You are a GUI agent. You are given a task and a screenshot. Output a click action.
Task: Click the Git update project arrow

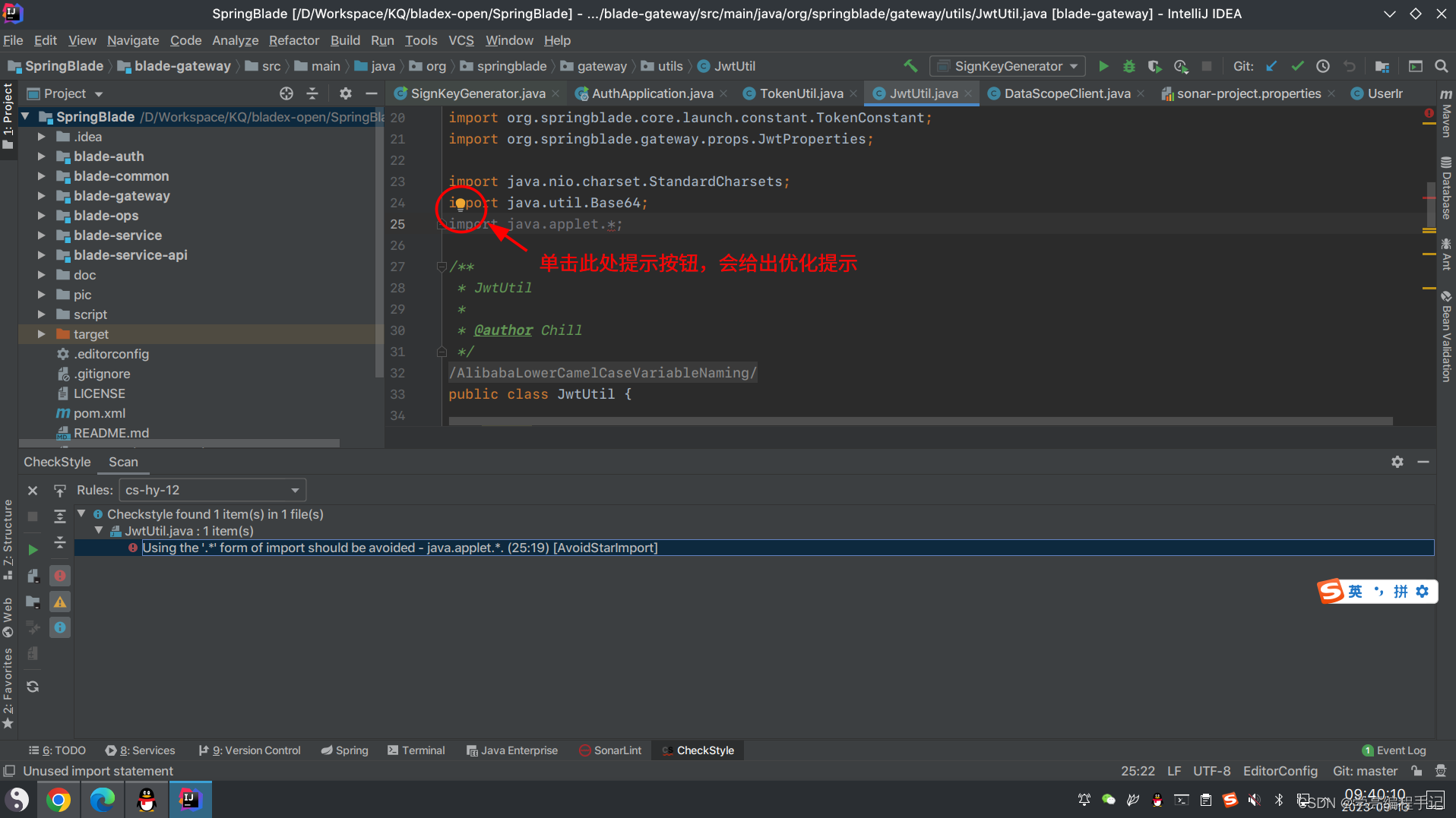click(1271, 66)
